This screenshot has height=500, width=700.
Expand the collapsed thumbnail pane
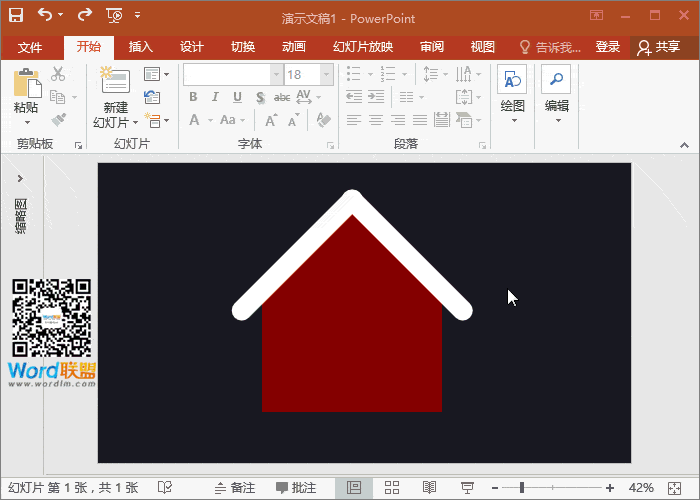pyautogui.click(x=20, y=178)
